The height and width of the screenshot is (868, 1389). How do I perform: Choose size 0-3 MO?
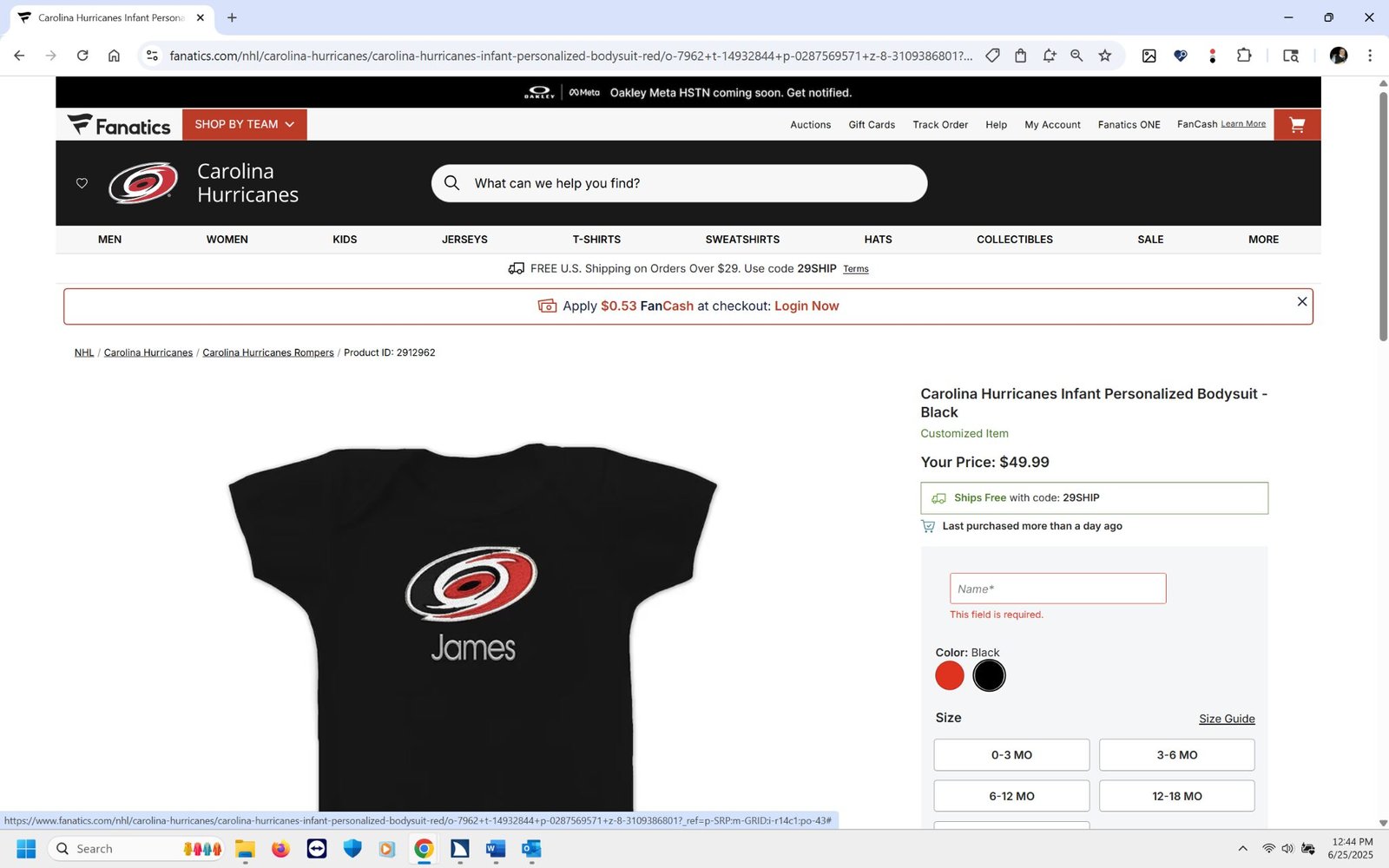1011,755
